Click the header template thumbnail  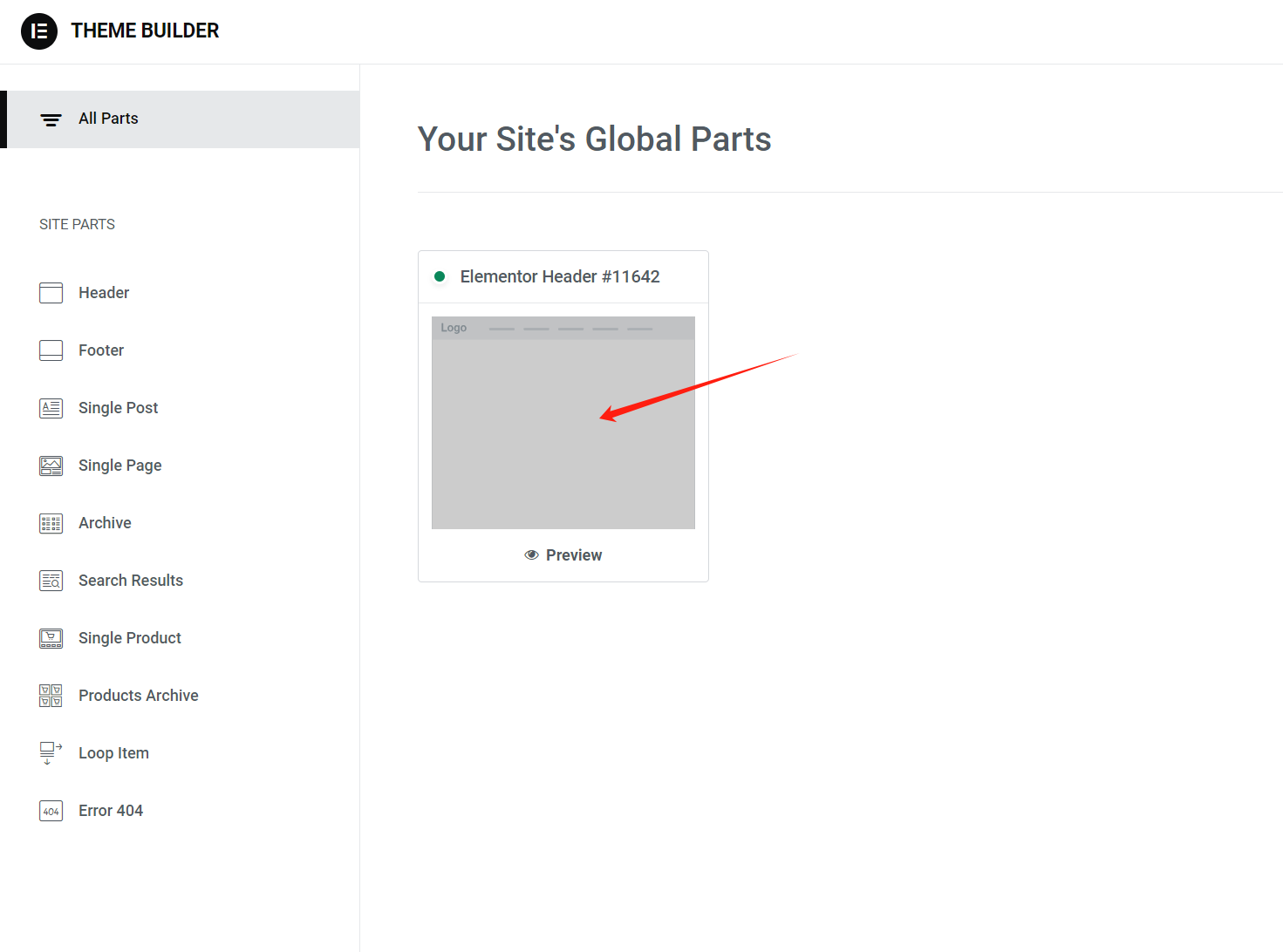(x=563, y=423)
